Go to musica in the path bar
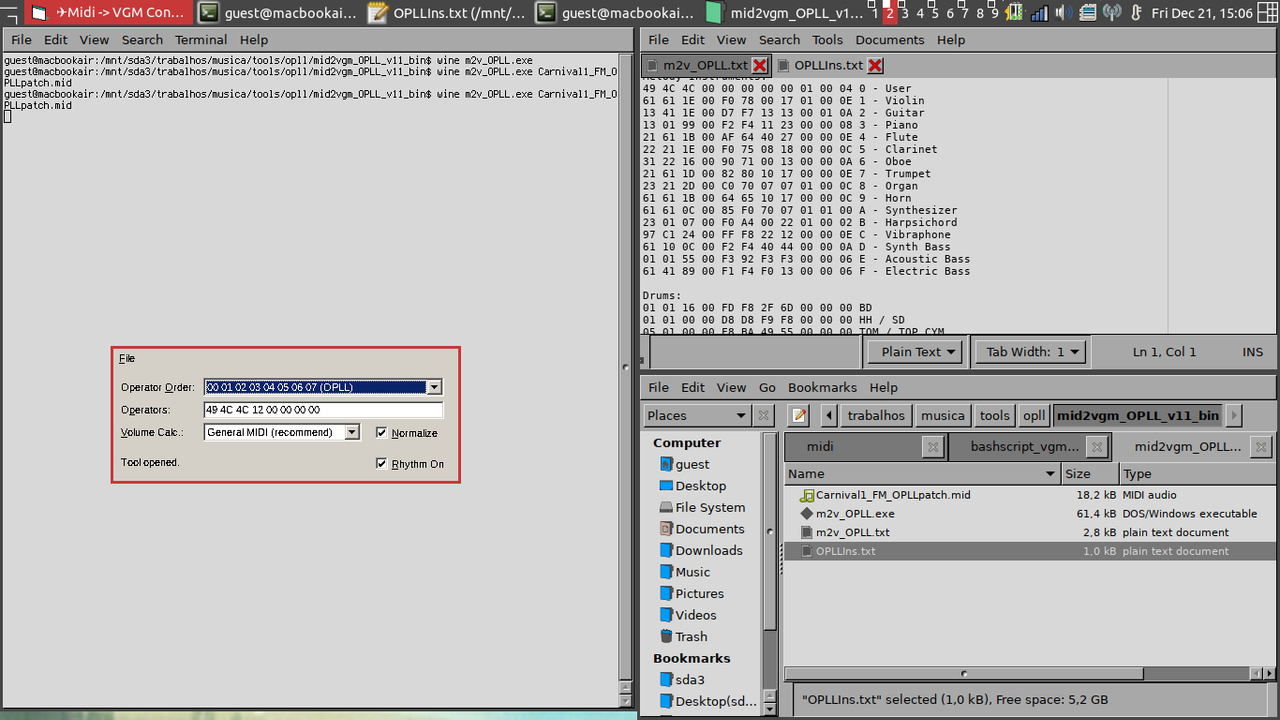Viewport: 1280px width, 720px height. 943,415
